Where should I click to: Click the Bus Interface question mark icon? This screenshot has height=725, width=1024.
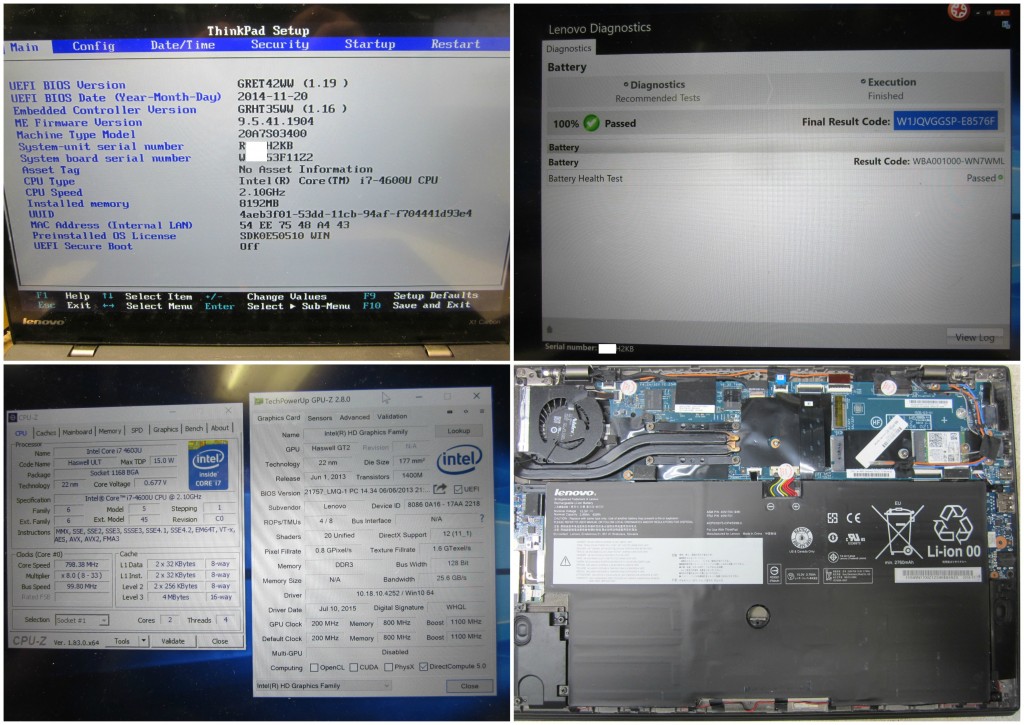[x=482, y=519]
